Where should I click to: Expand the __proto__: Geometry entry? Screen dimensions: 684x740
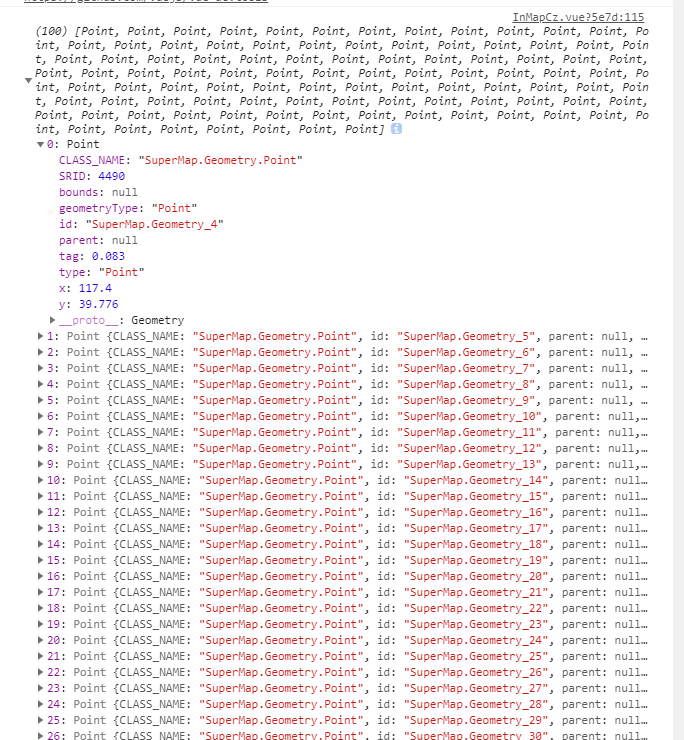(x=52, y=320)
